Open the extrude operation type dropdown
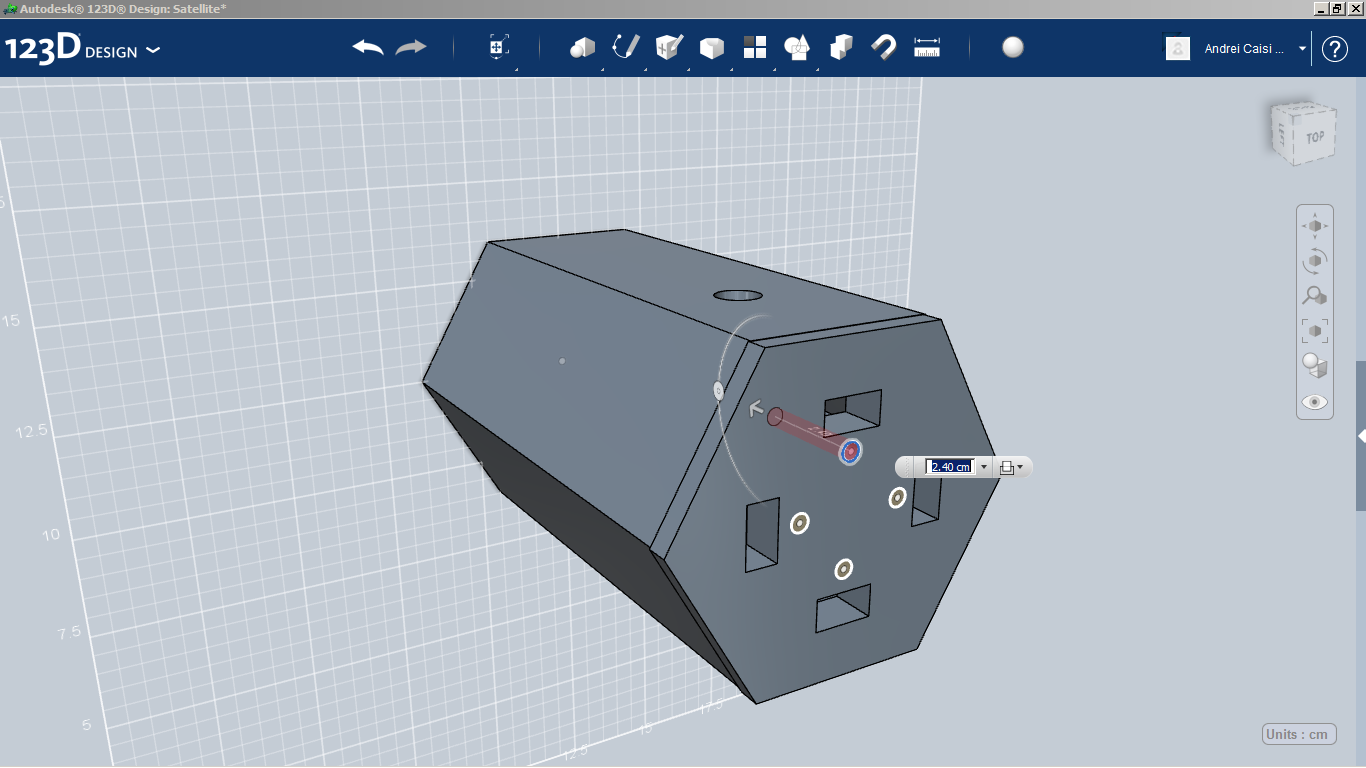This screenshot has height=768, width=1366. (1011, 467)
